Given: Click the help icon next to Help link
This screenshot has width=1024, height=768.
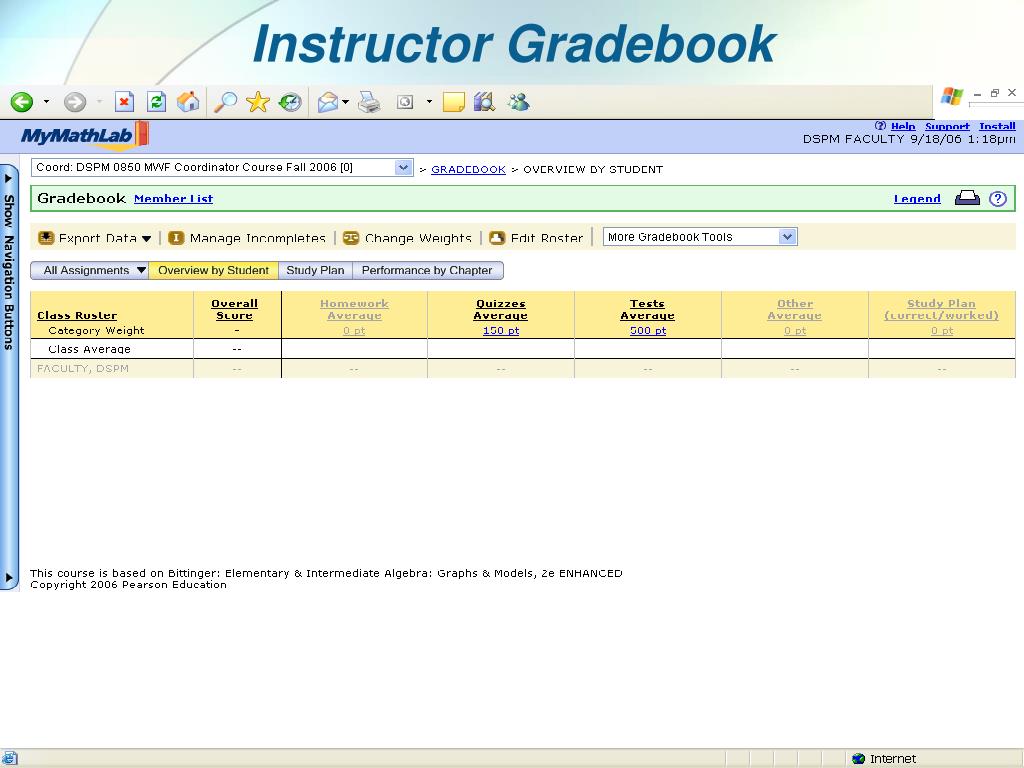Looking at the screenshot, I should (880, 126).
